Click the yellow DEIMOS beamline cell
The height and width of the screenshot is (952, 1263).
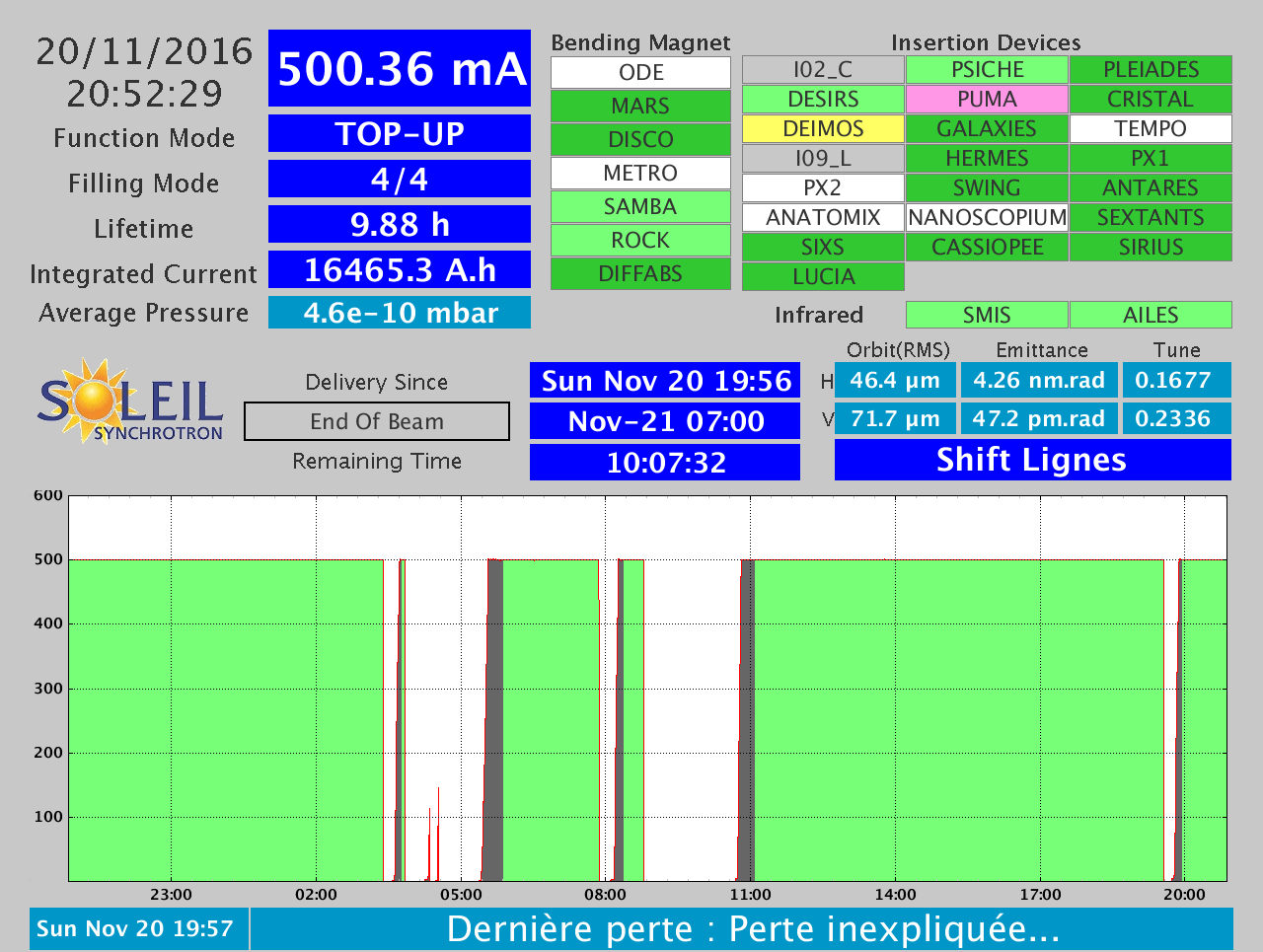[x=823, y=128]
